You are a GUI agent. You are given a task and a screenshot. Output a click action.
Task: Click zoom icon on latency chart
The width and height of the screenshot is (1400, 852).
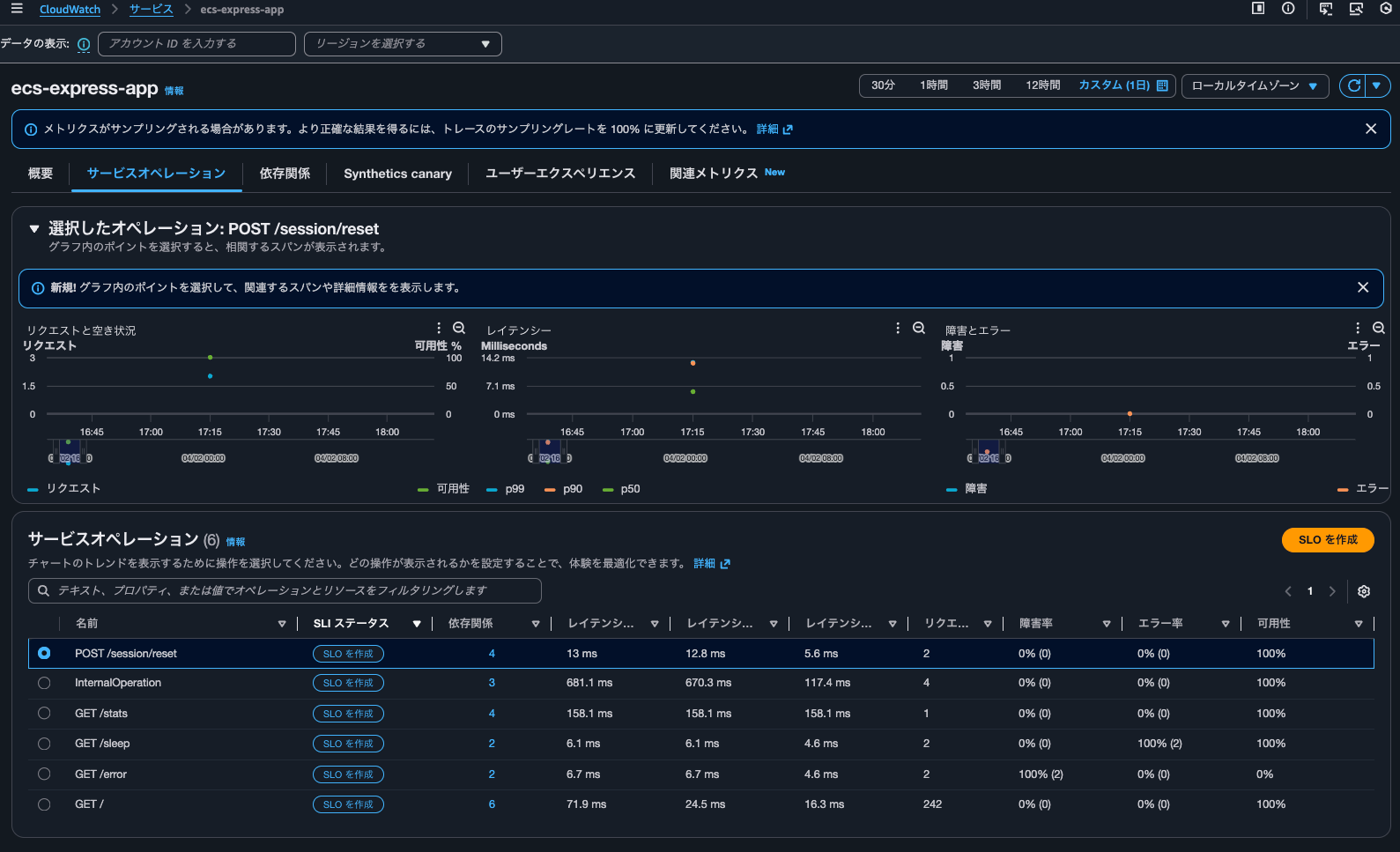[x=918, y=328]
